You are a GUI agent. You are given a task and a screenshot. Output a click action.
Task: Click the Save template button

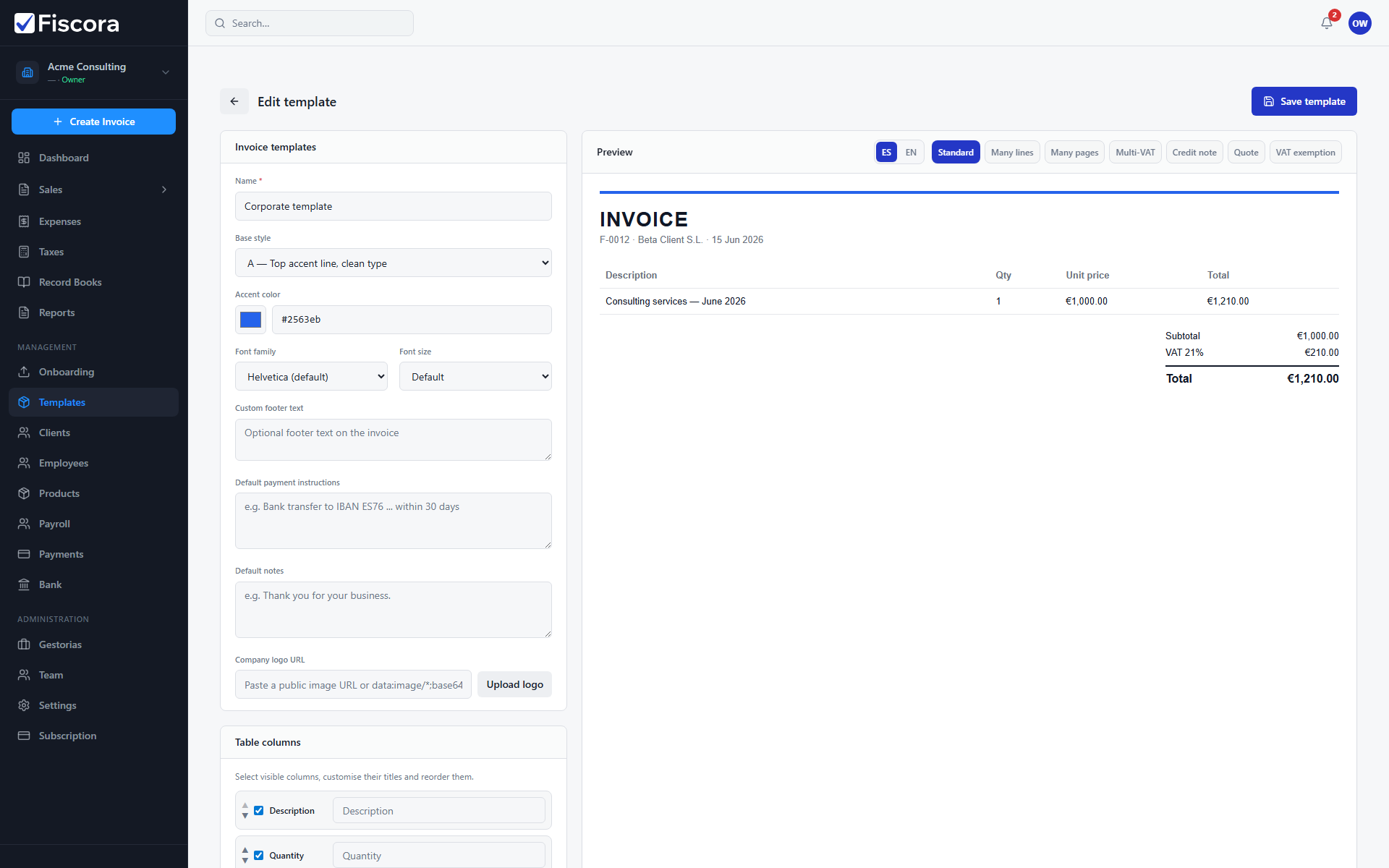(1304, 101)
